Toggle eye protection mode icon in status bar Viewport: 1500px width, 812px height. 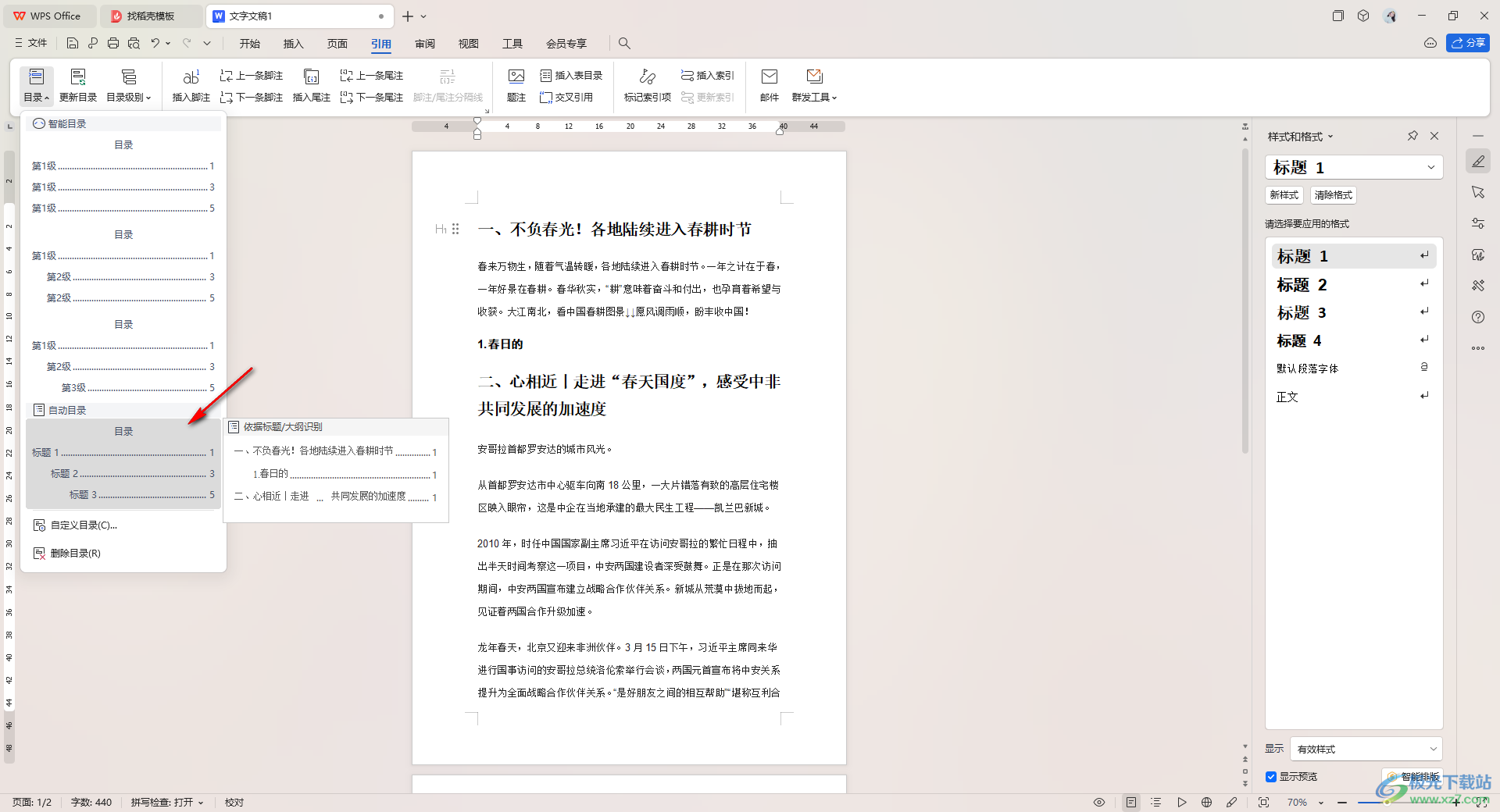click(x=1099, y=803)
